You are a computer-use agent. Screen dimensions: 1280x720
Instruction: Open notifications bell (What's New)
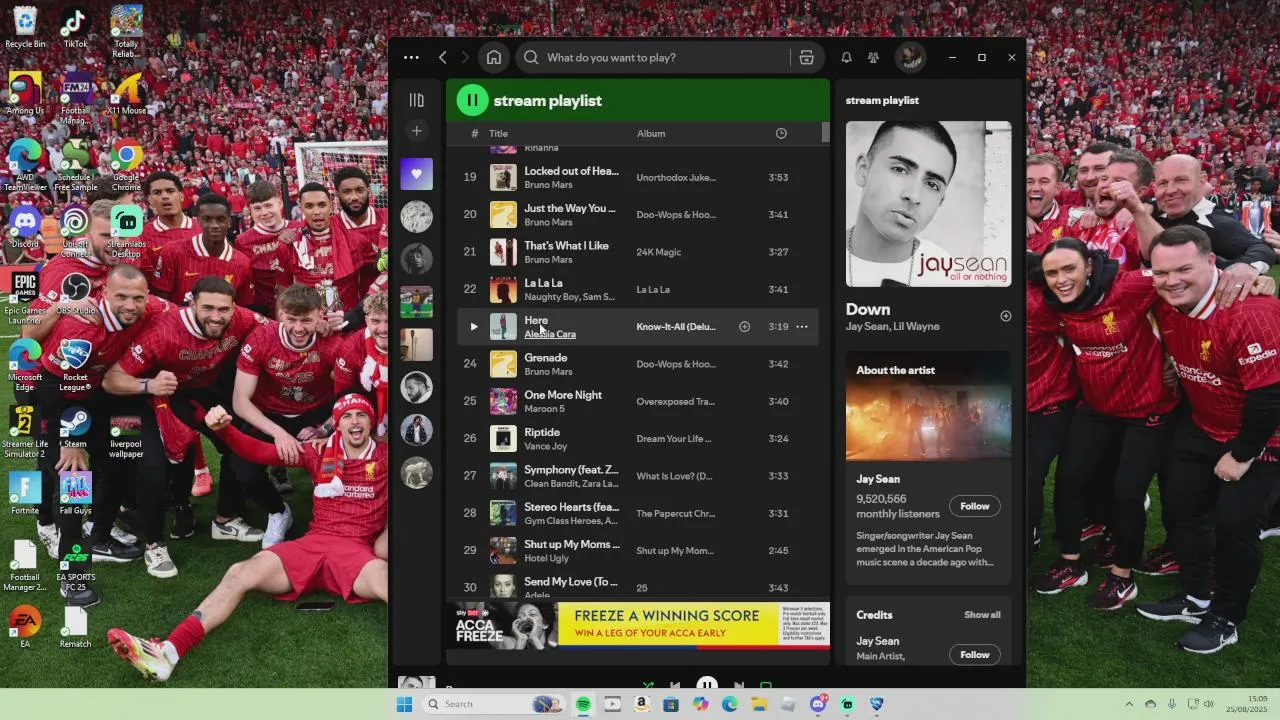[x=846, y=58]
